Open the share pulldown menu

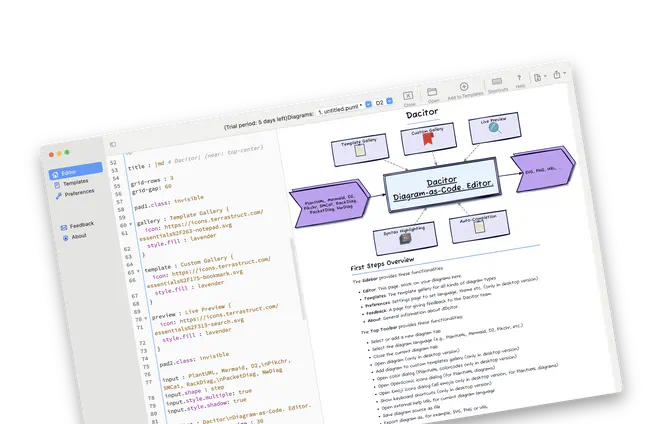[x=559, y=75]
